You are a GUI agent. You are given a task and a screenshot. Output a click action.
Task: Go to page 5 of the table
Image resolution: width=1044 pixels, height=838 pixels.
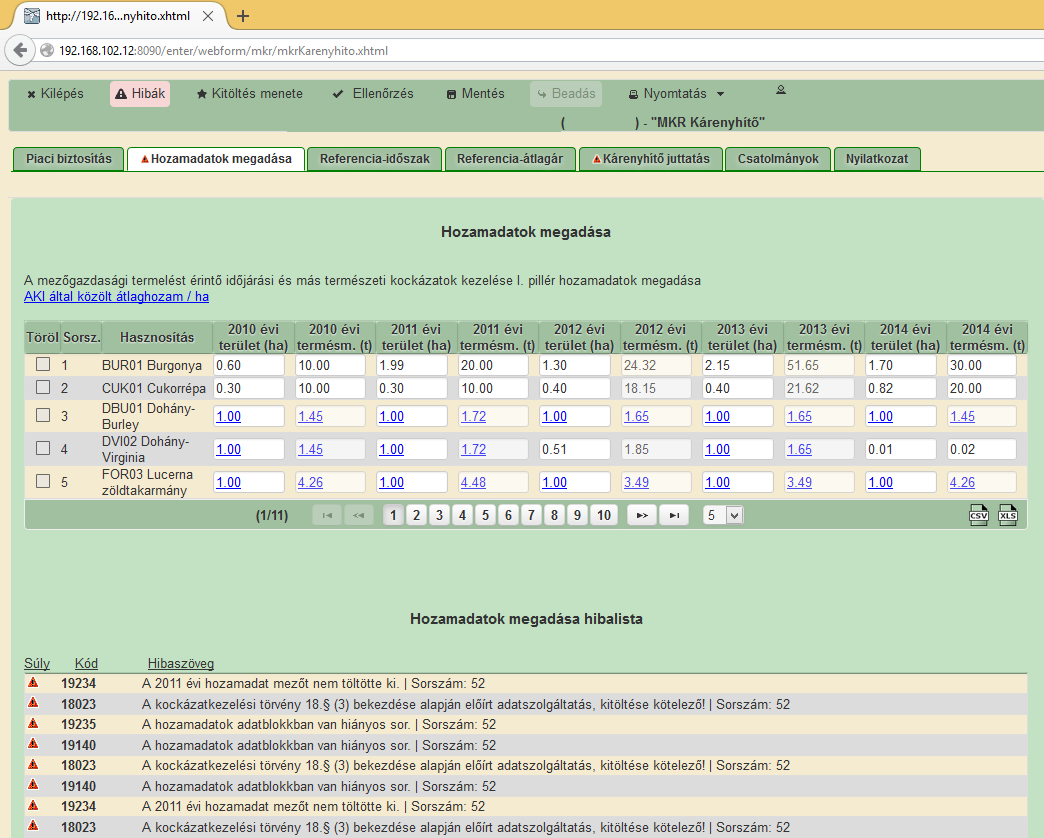(485, 515)
